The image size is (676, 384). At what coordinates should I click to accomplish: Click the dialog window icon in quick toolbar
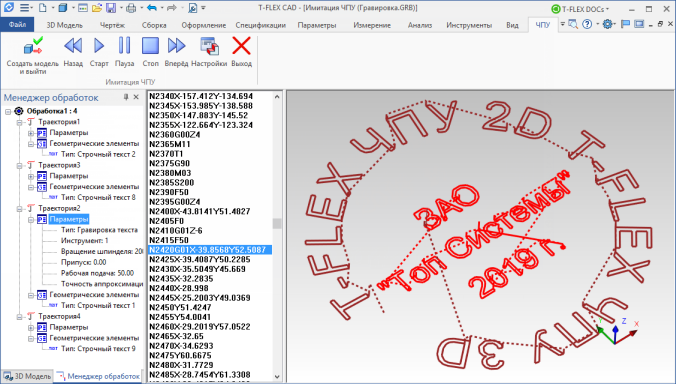click(x=83, y=8)
